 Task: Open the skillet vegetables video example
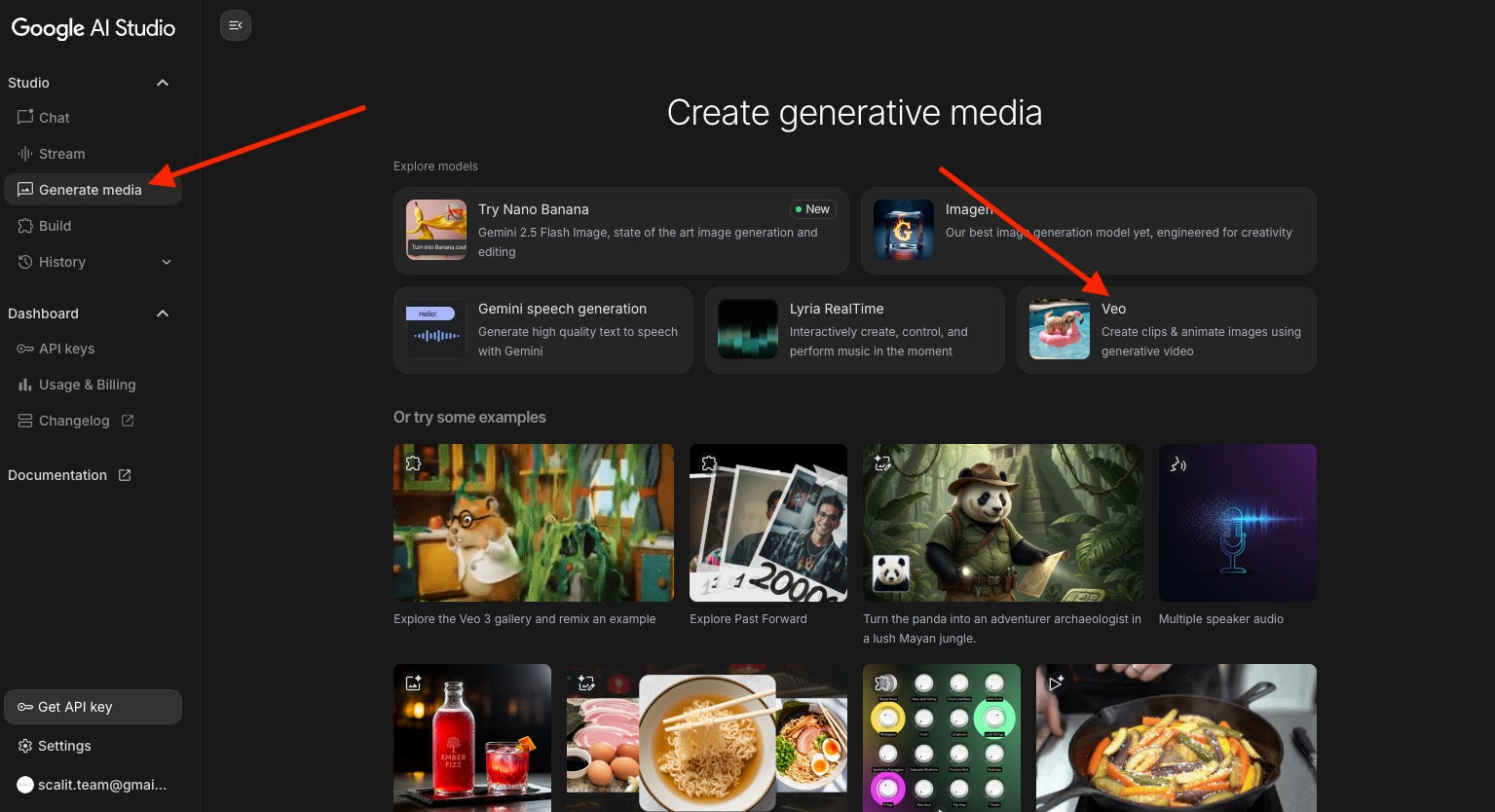pyautogui.click(x=1177, y=738)
